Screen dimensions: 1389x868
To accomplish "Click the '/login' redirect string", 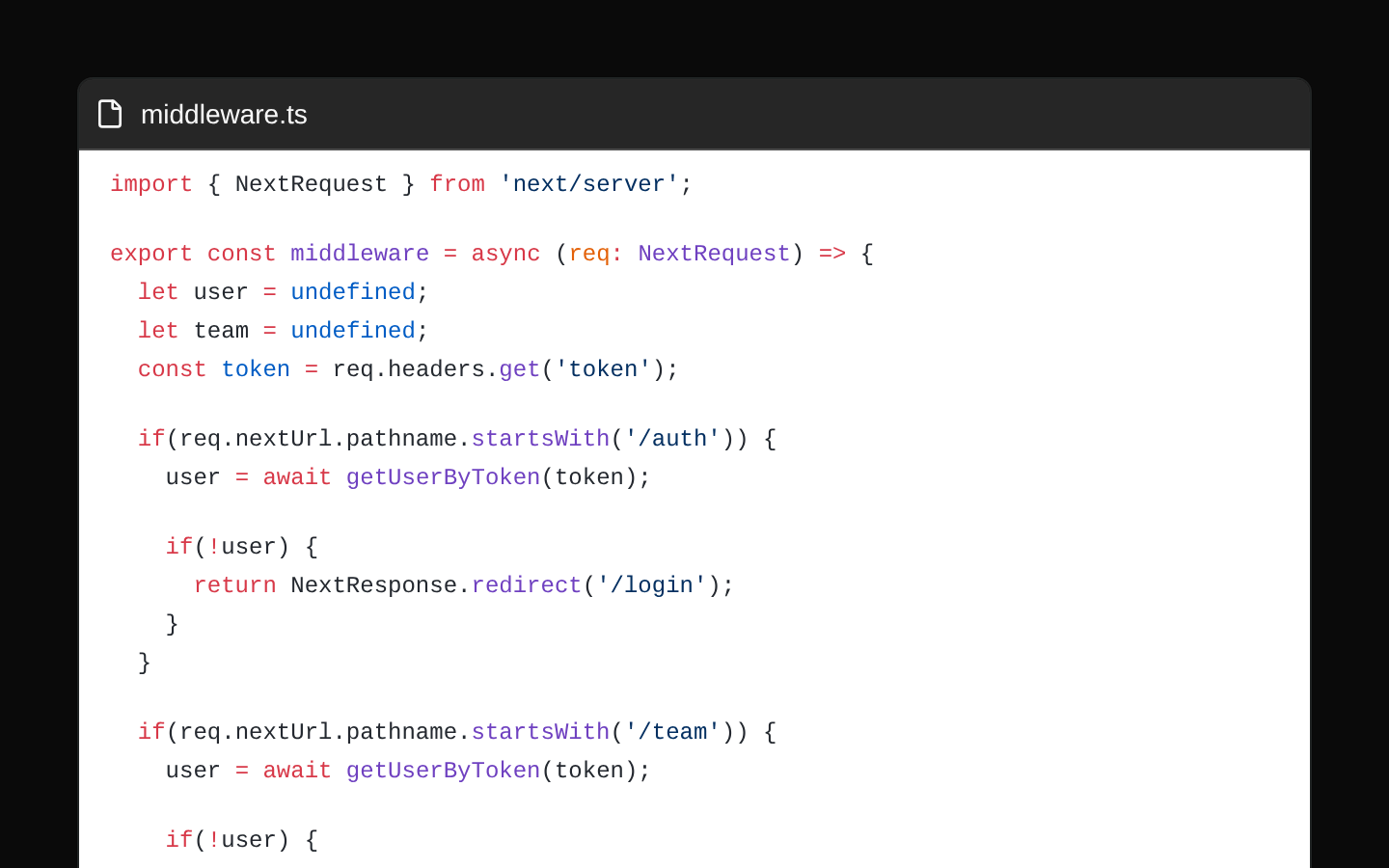I will coord(651,585).
